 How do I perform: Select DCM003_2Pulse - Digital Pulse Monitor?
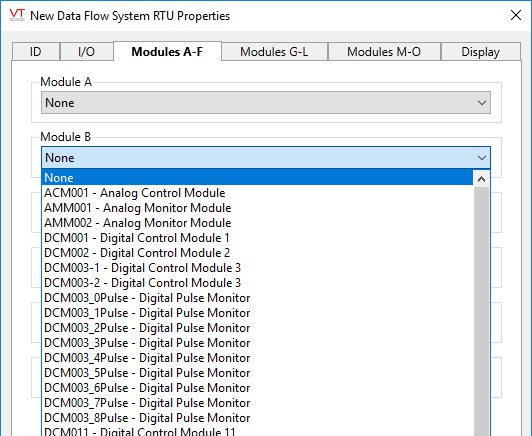257,328
